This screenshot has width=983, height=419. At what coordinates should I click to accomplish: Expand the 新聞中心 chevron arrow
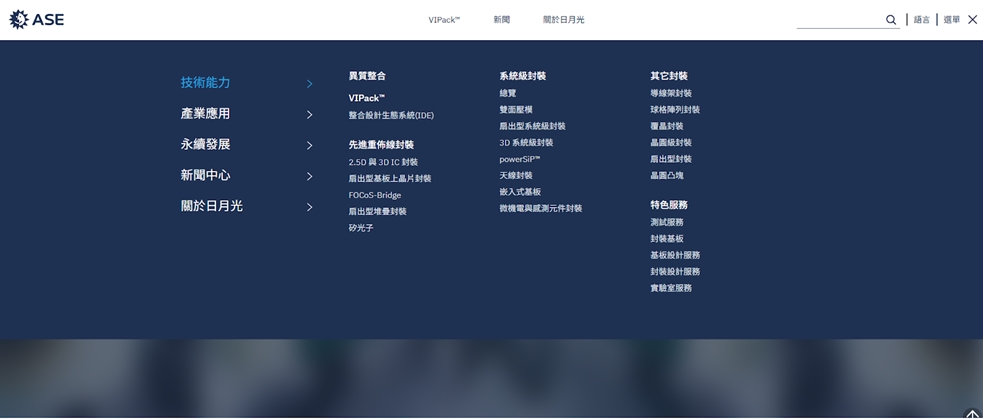point(310,177)
